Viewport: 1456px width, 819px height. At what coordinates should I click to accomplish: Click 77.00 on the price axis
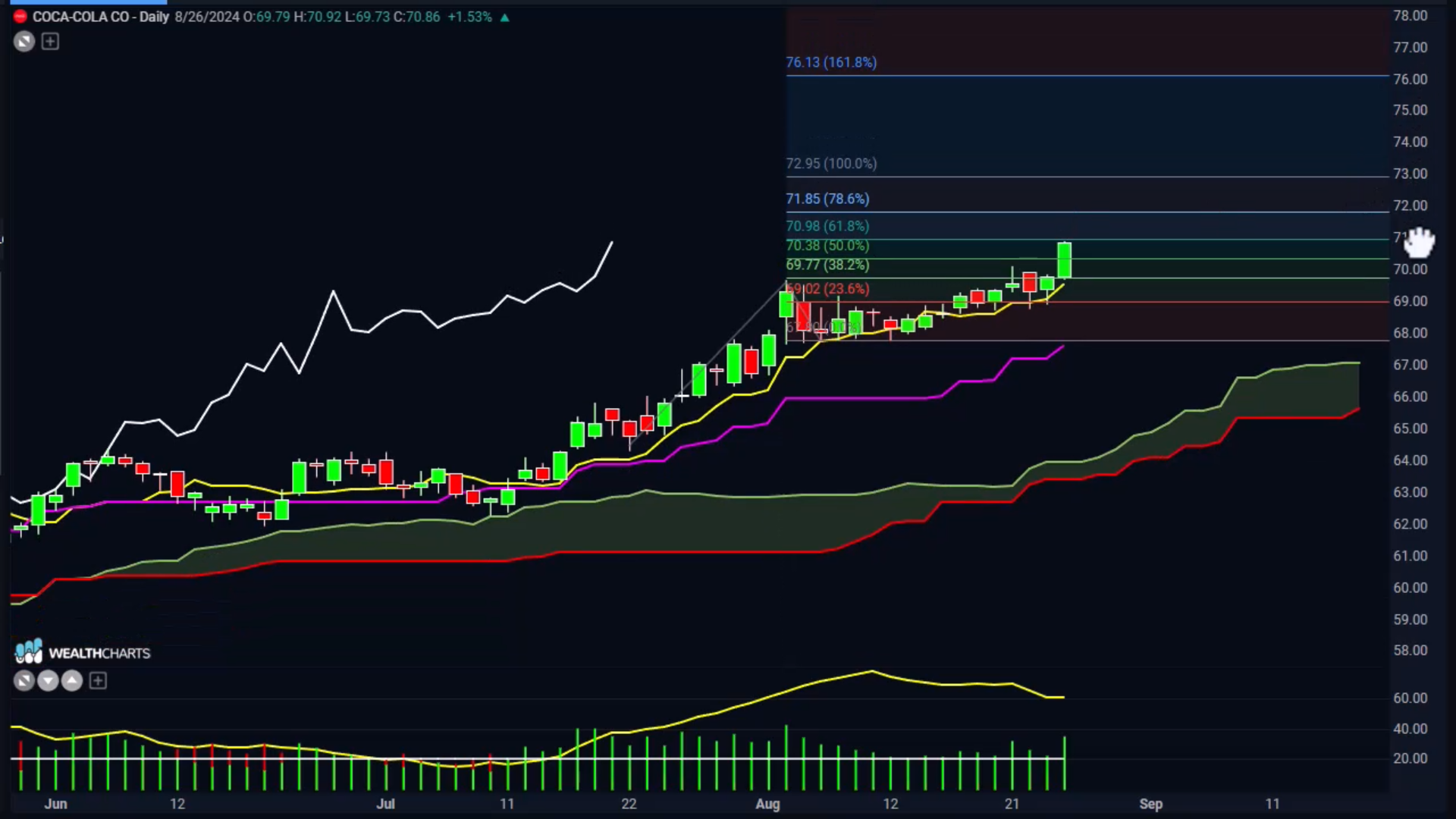click(1410, 48)
